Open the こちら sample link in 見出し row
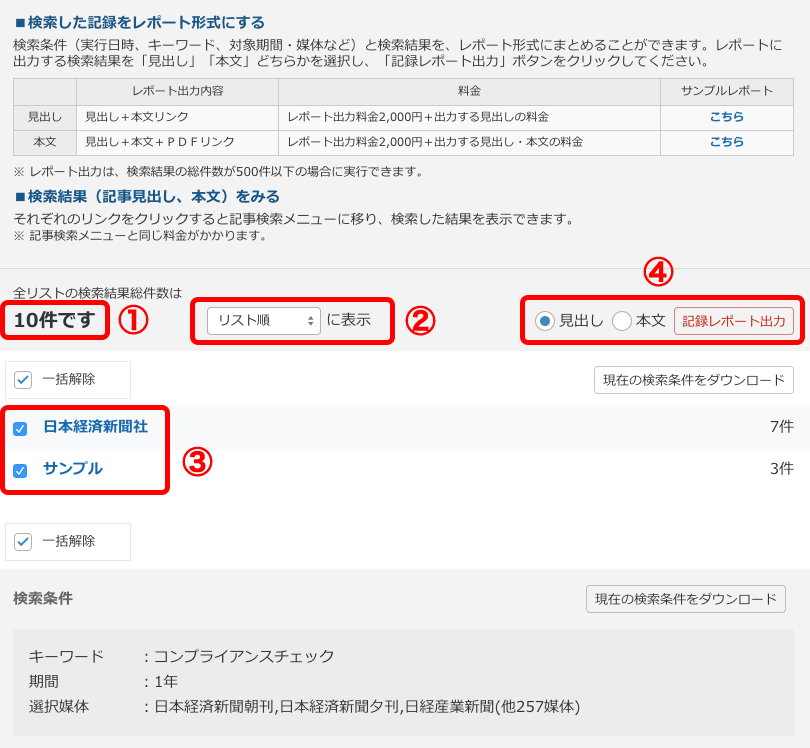Viewport: 810px width, 748px height. (x=726, y=117)
